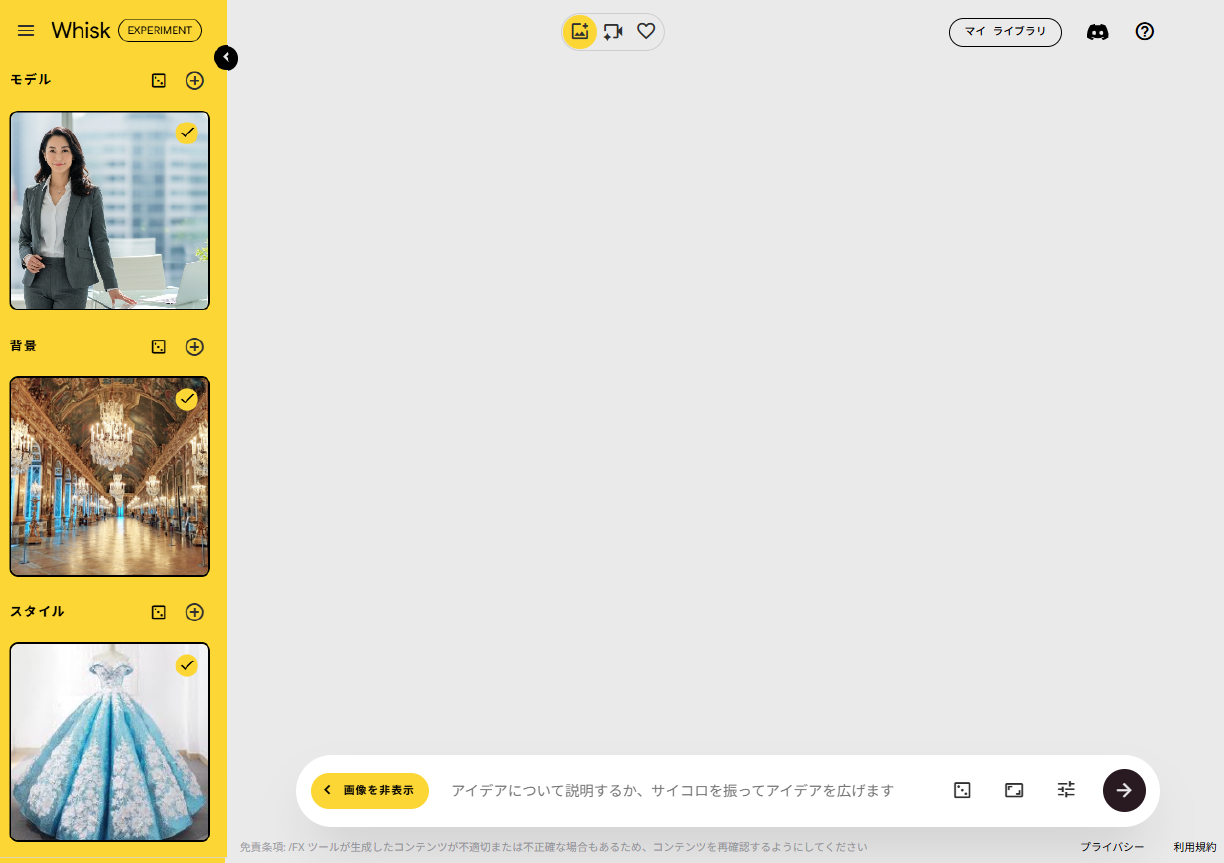The height and width of the screenshot is (863, 1224).
Task: Collapse the left sidebar with arrow
Action: [226, 58]
